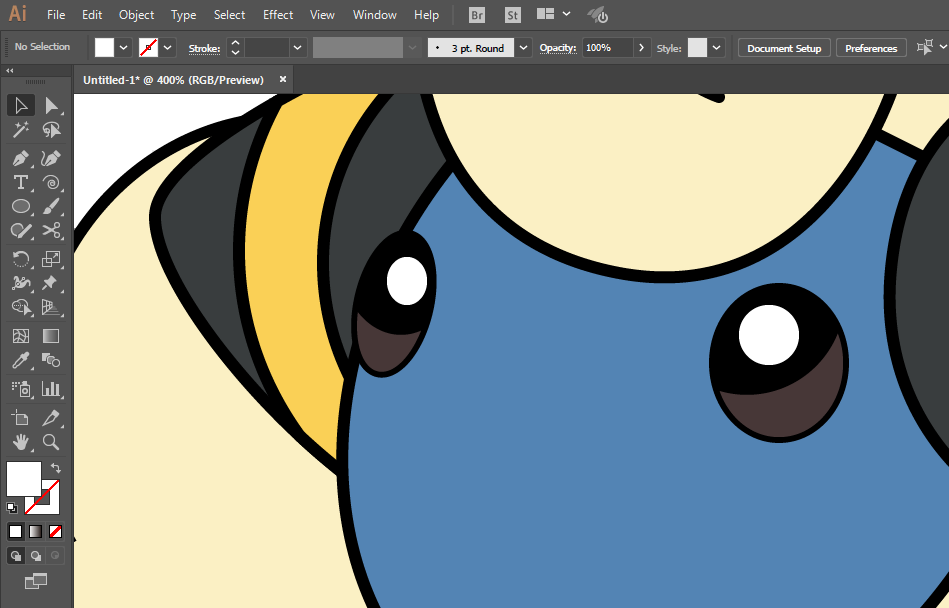Open the variable width profile dropdown

tap(413, 48)
